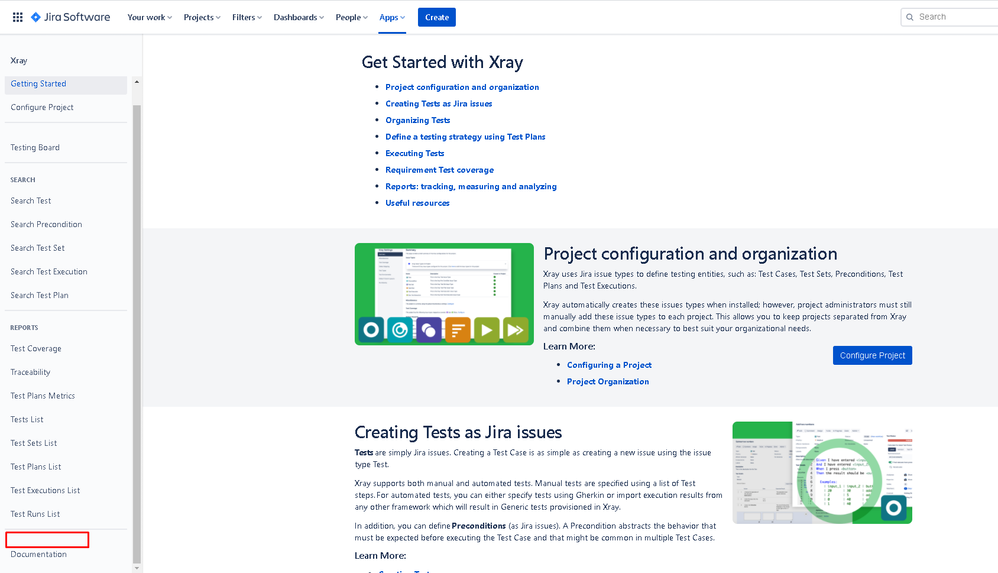
Task: Click Project configuration screenshot thumbnail
Action: point(444,294)
